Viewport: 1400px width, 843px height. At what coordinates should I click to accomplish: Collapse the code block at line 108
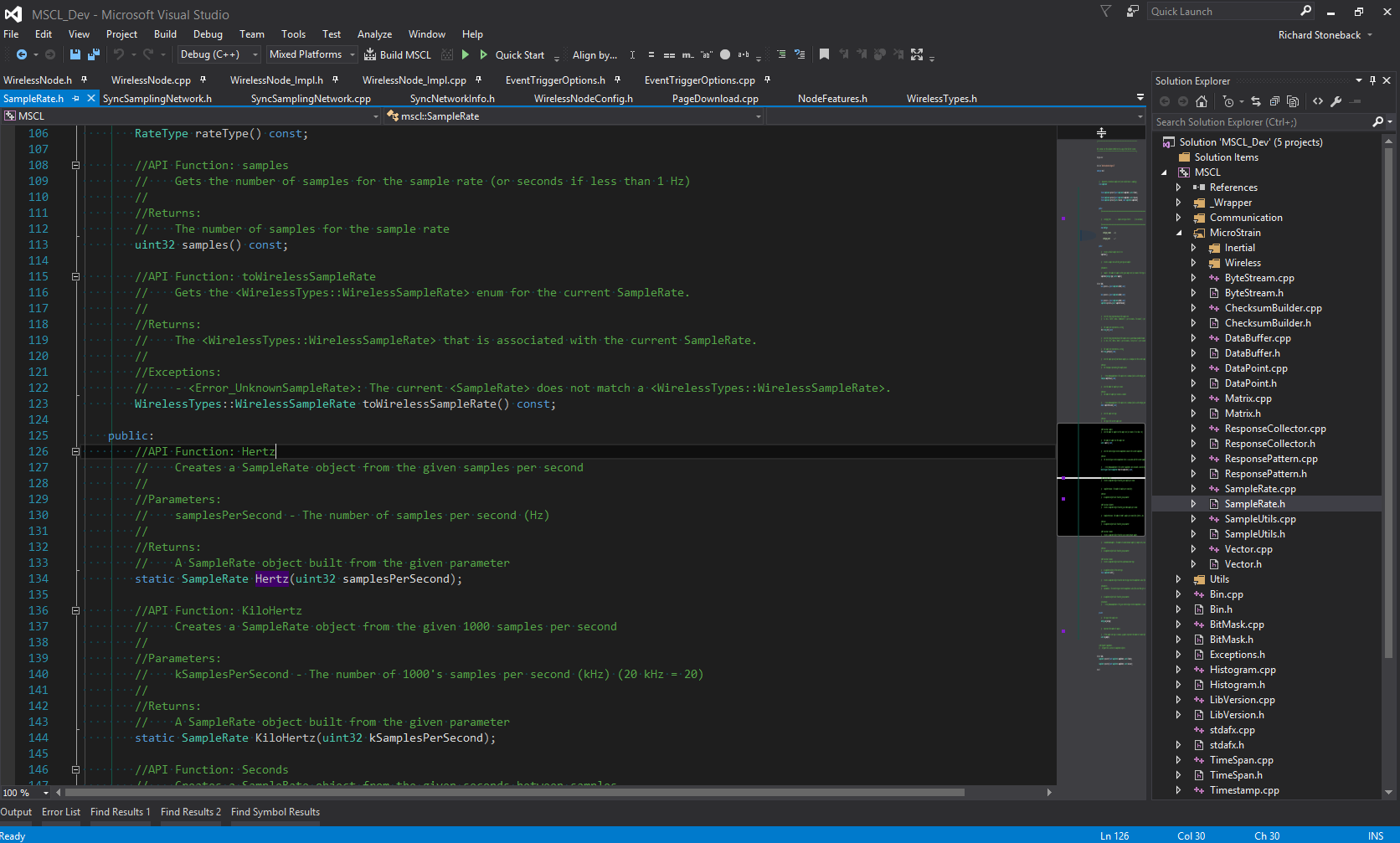(75, 166)
